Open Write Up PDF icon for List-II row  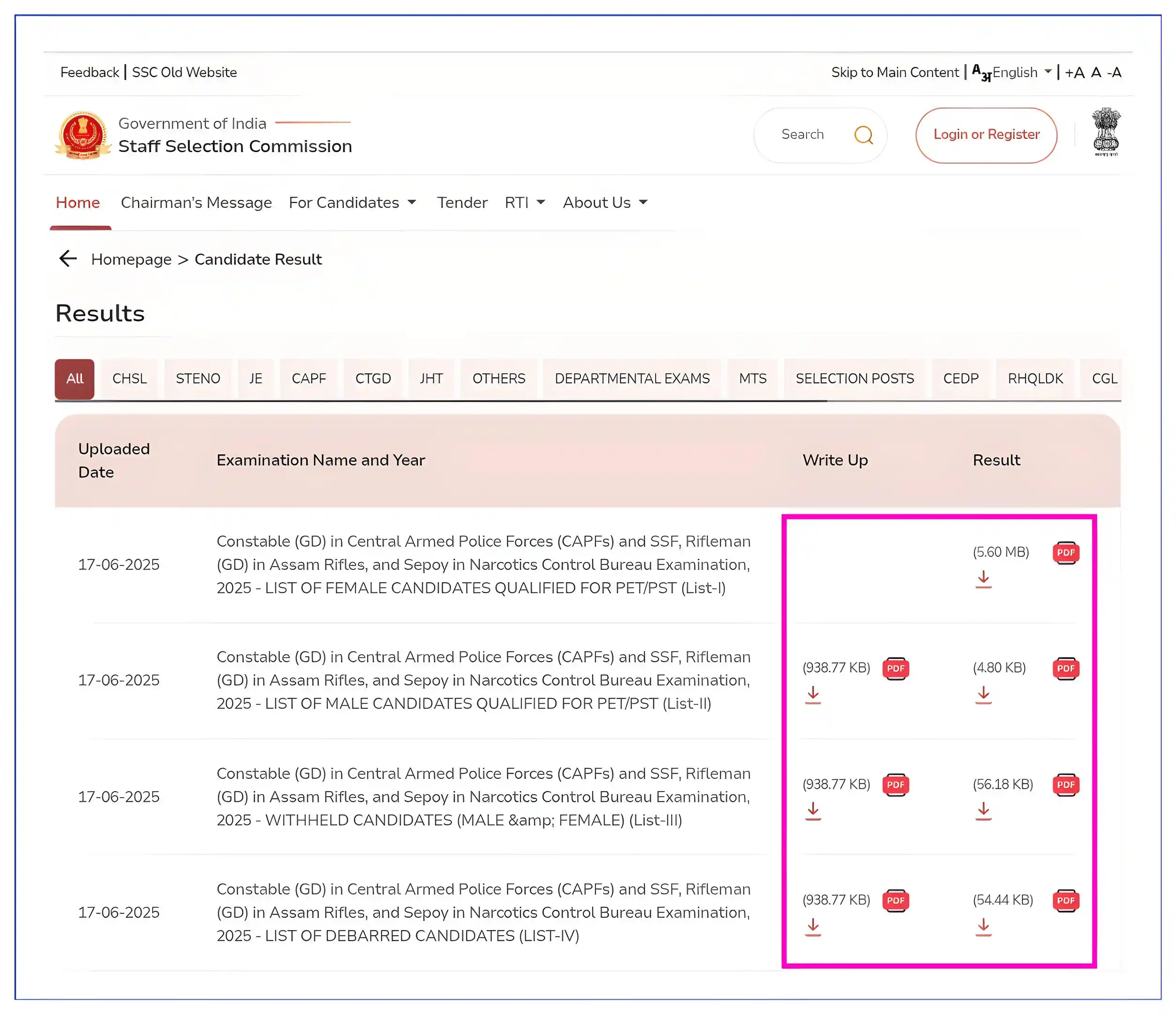coord(895,668)
